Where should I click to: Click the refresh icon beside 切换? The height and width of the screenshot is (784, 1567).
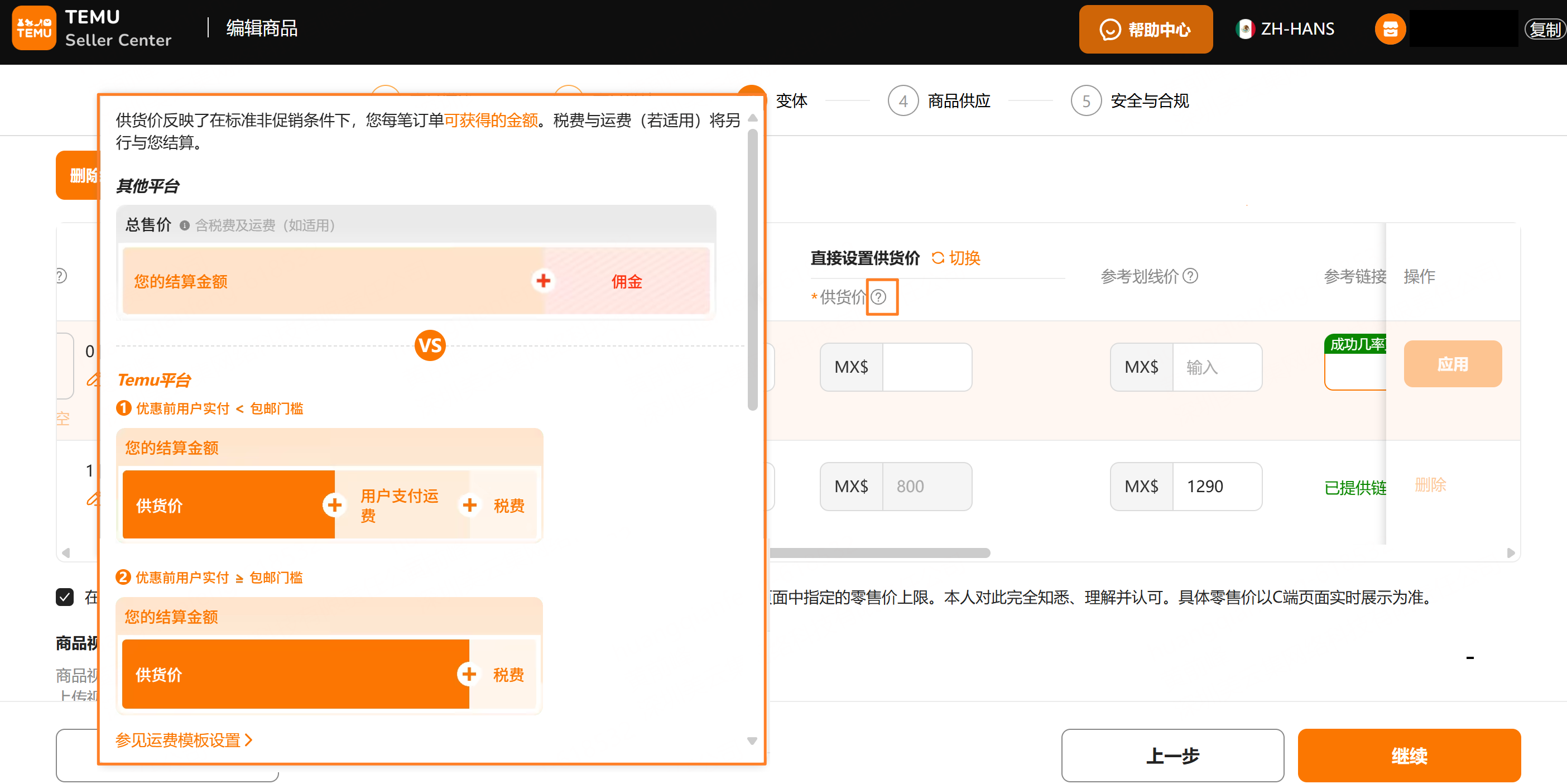[x=937, y=257]
